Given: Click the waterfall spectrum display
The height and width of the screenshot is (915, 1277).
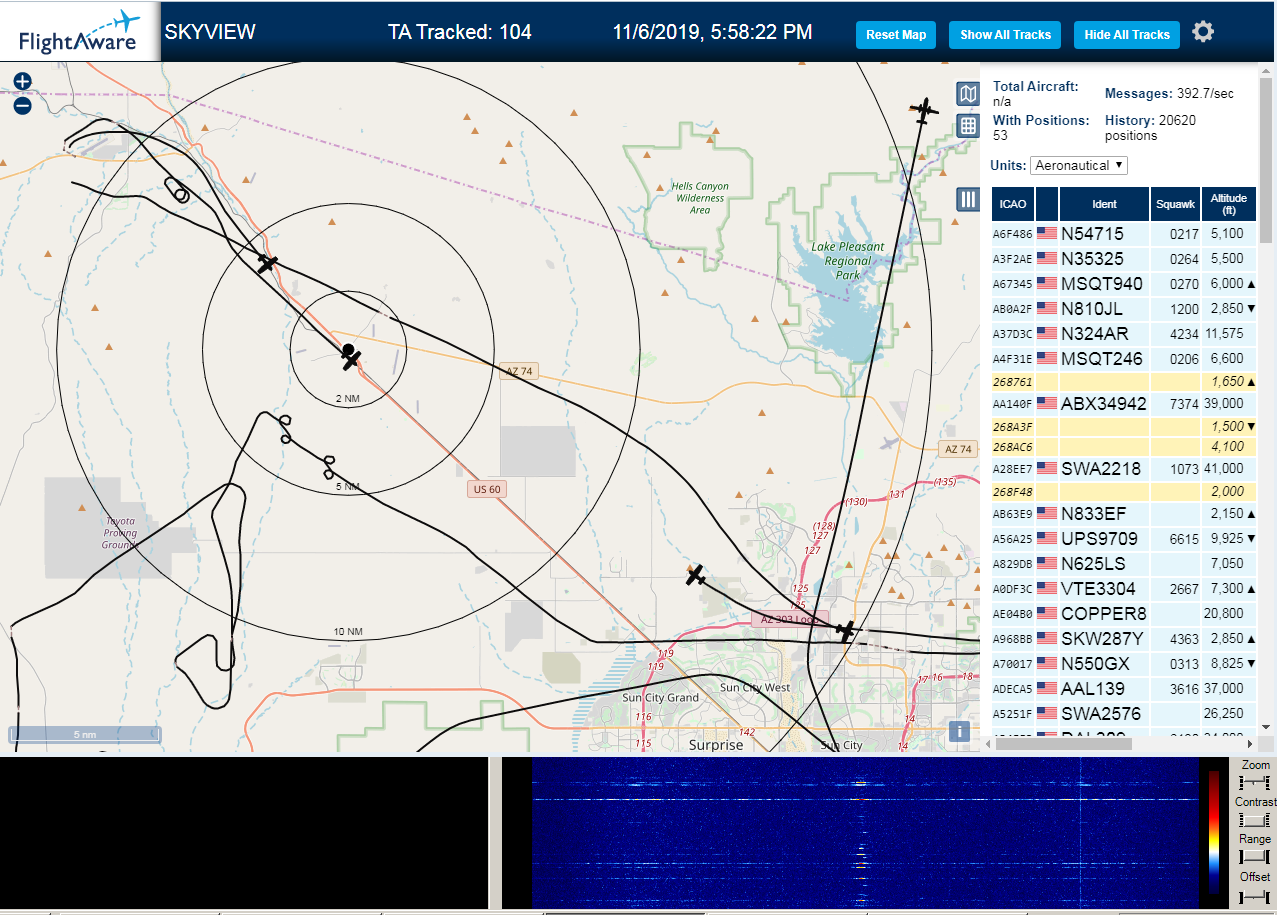Looking at the screenshot, I should (865, 832).
